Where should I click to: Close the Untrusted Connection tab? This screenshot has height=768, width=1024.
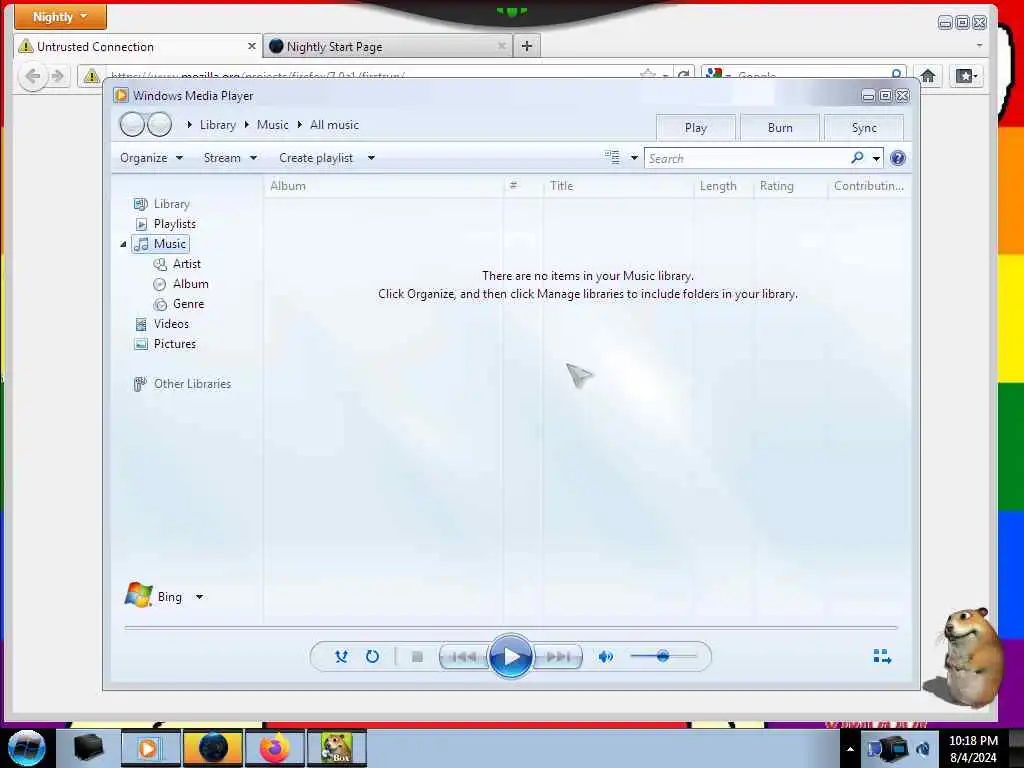251,46
